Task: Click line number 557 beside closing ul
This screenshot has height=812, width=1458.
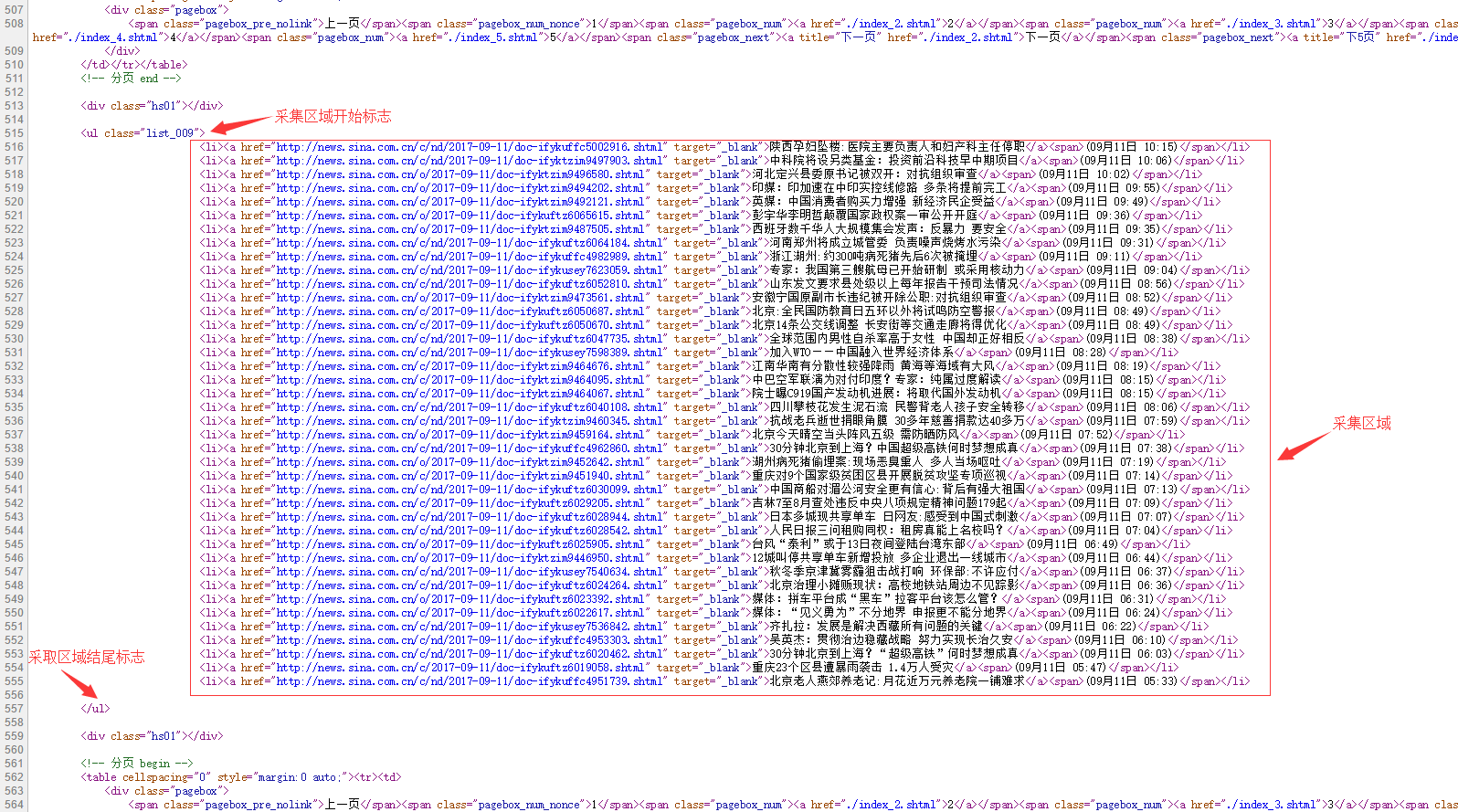Action: click(14, 709)
